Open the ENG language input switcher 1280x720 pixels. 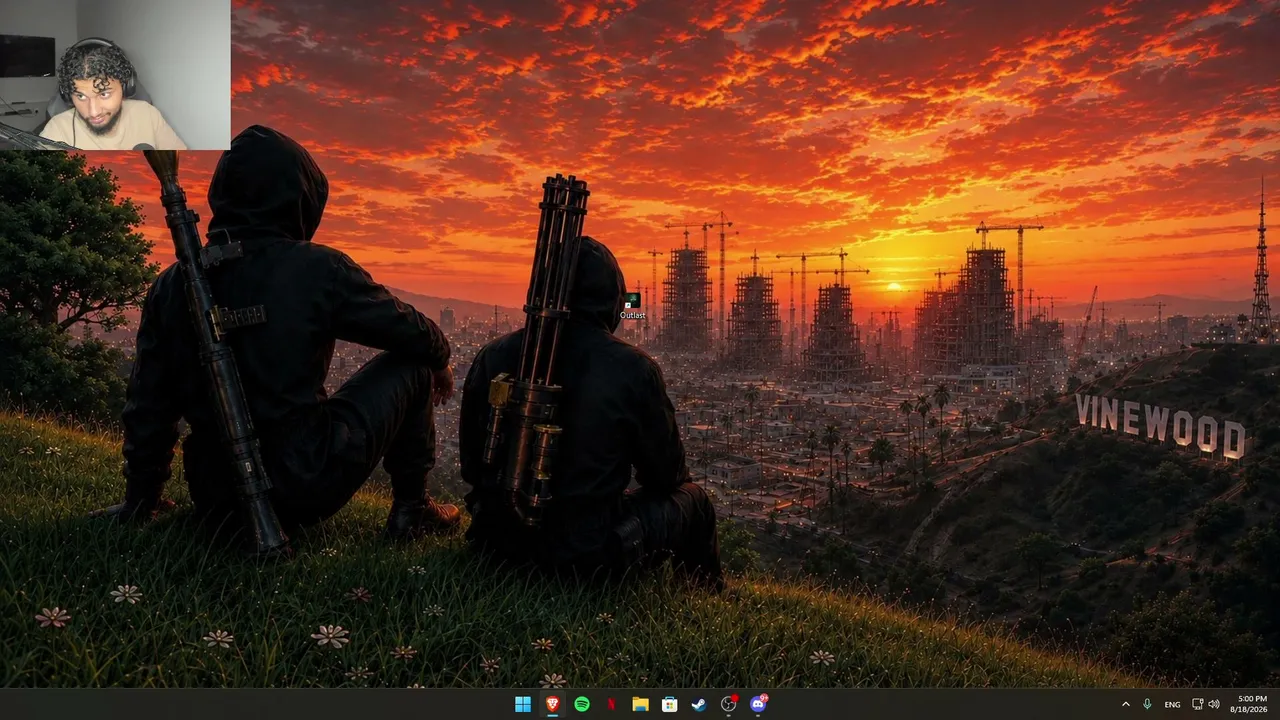tap(1172, 704)
